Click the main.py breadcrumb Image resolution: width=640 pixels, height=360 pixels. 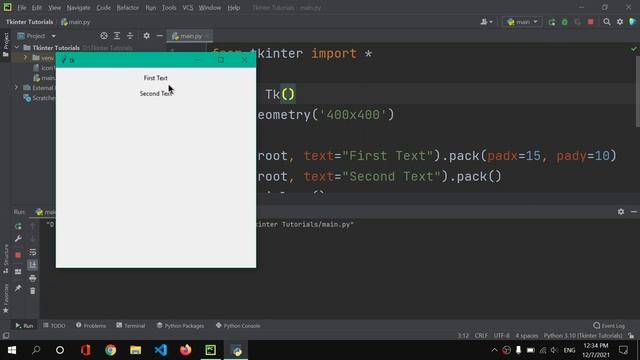[x=76, y=22]
